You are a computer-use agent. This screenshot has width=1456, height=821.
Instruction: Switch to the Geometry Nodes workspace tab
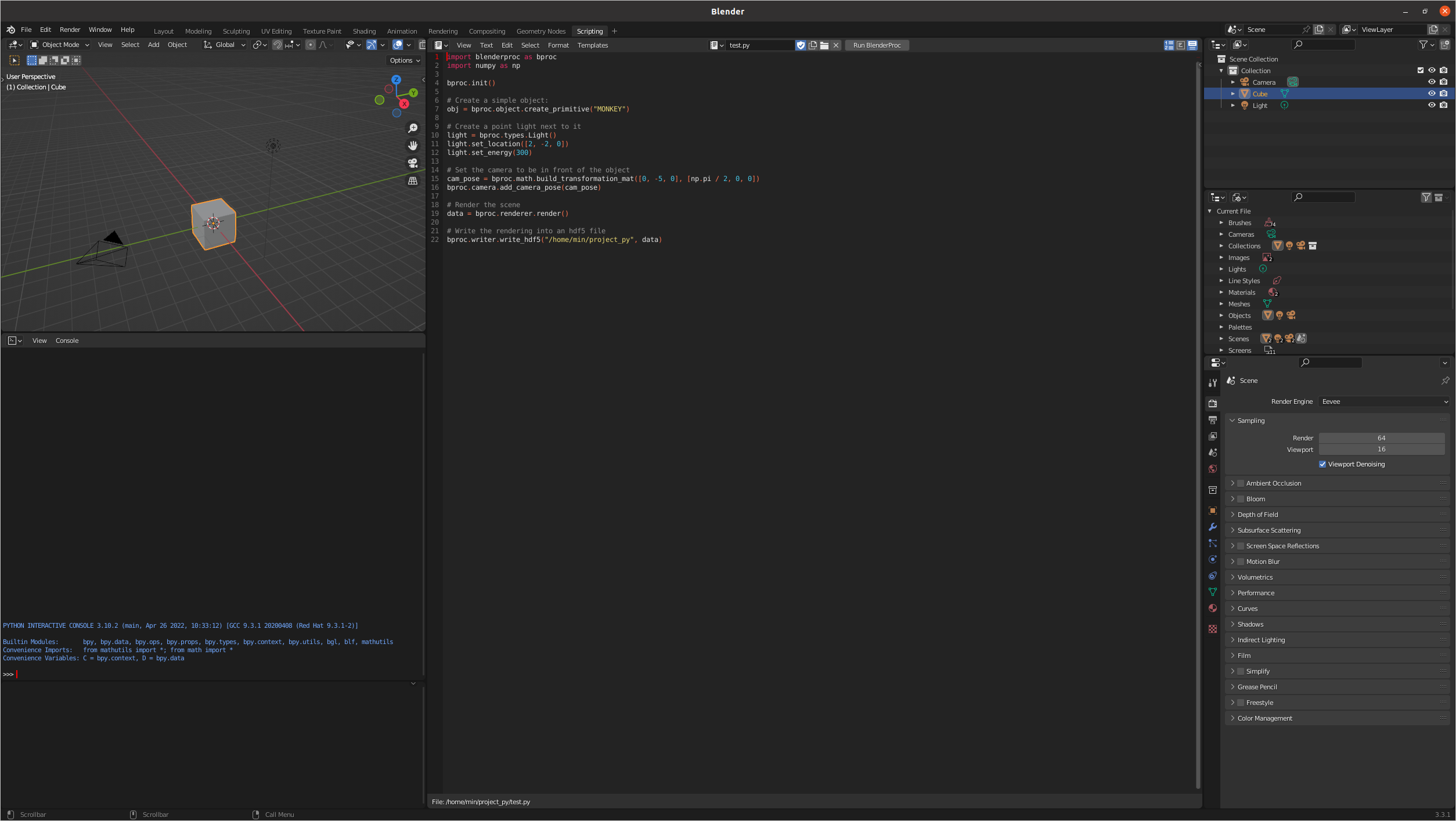[540, 31]
